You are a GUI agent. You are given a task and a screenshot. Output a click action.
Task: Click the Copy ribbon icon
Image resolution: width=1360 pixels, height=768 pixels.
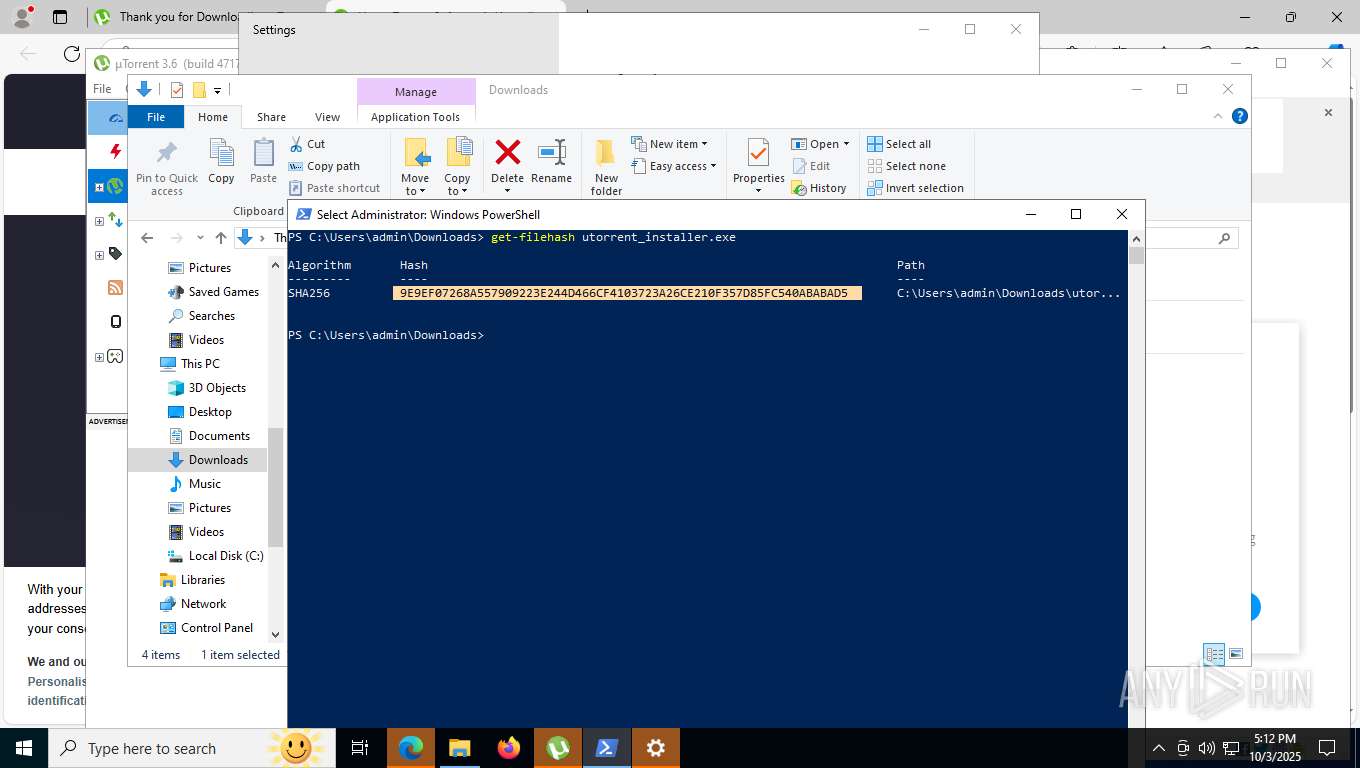pyautogui.click(x=221, y=153)
